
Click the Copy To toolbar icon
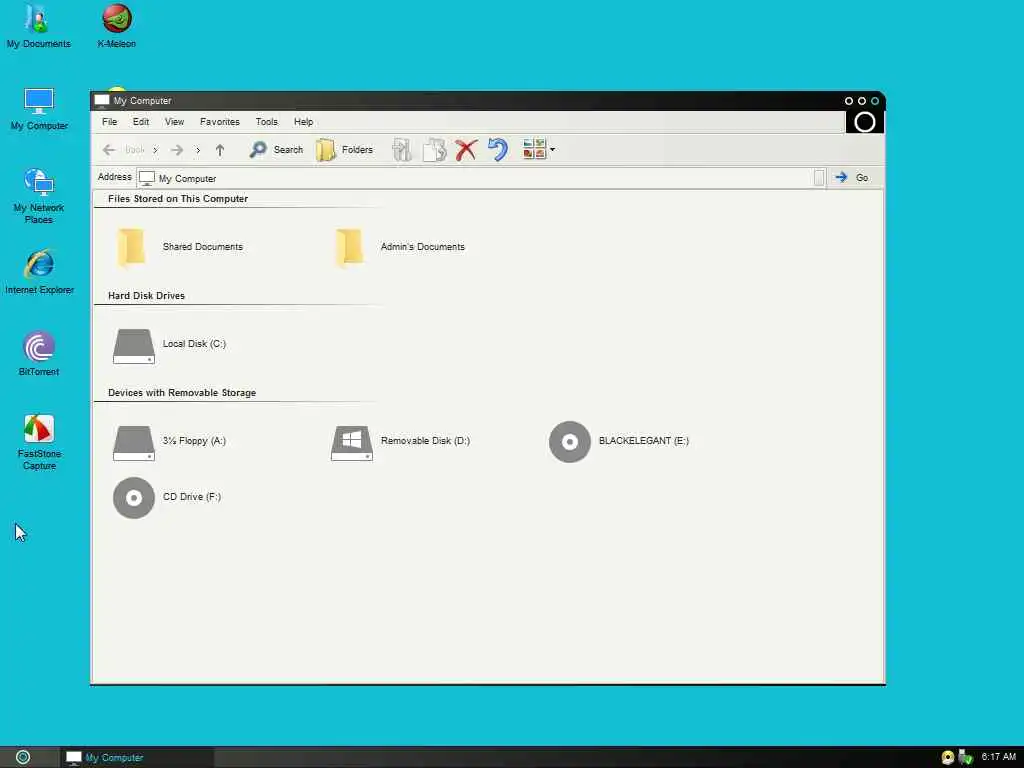(x=434, y=150)
